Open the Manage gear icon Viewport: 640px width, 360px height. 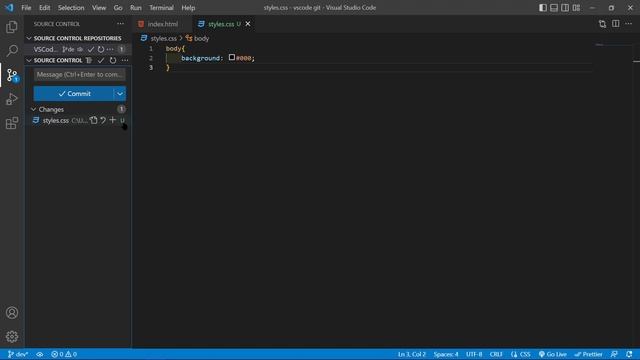click(12, 336)
